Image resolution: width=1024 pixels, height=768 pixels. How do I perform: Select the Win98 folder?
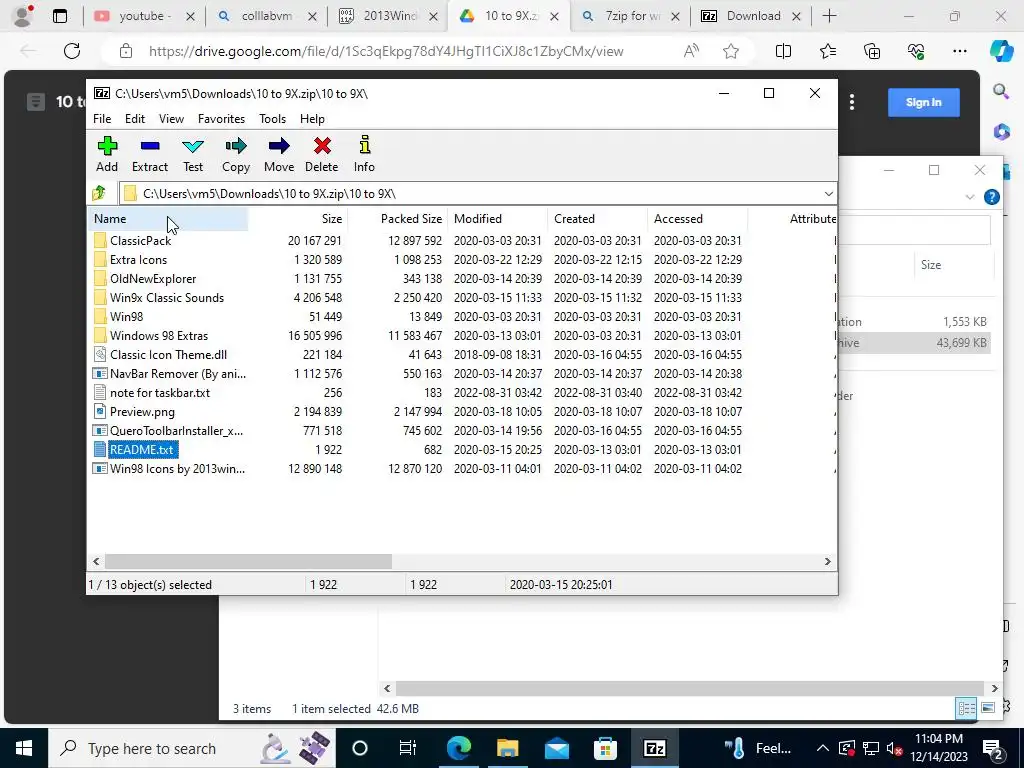tap(126, 316)
